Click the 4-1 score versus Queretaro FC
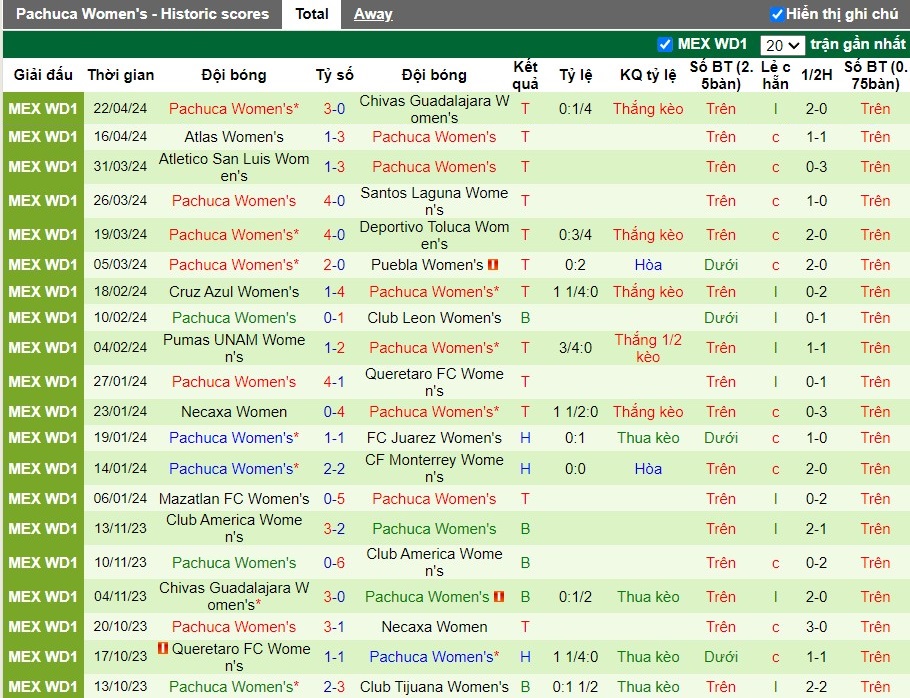The height and width of the screenshot is (698, 910). pos(334,382)
